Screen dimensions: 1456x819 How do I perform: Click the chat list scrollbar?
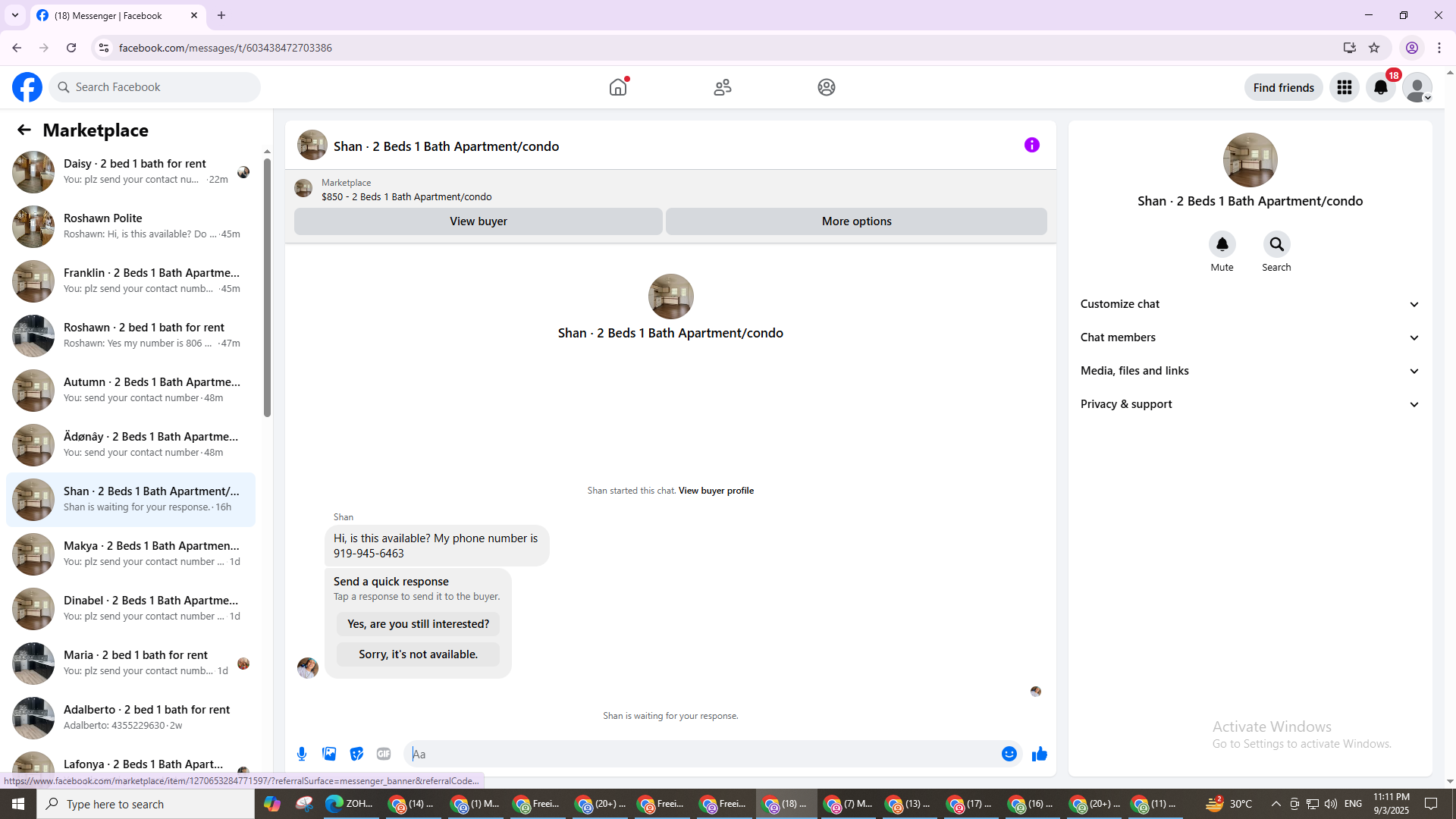[267, 288]
